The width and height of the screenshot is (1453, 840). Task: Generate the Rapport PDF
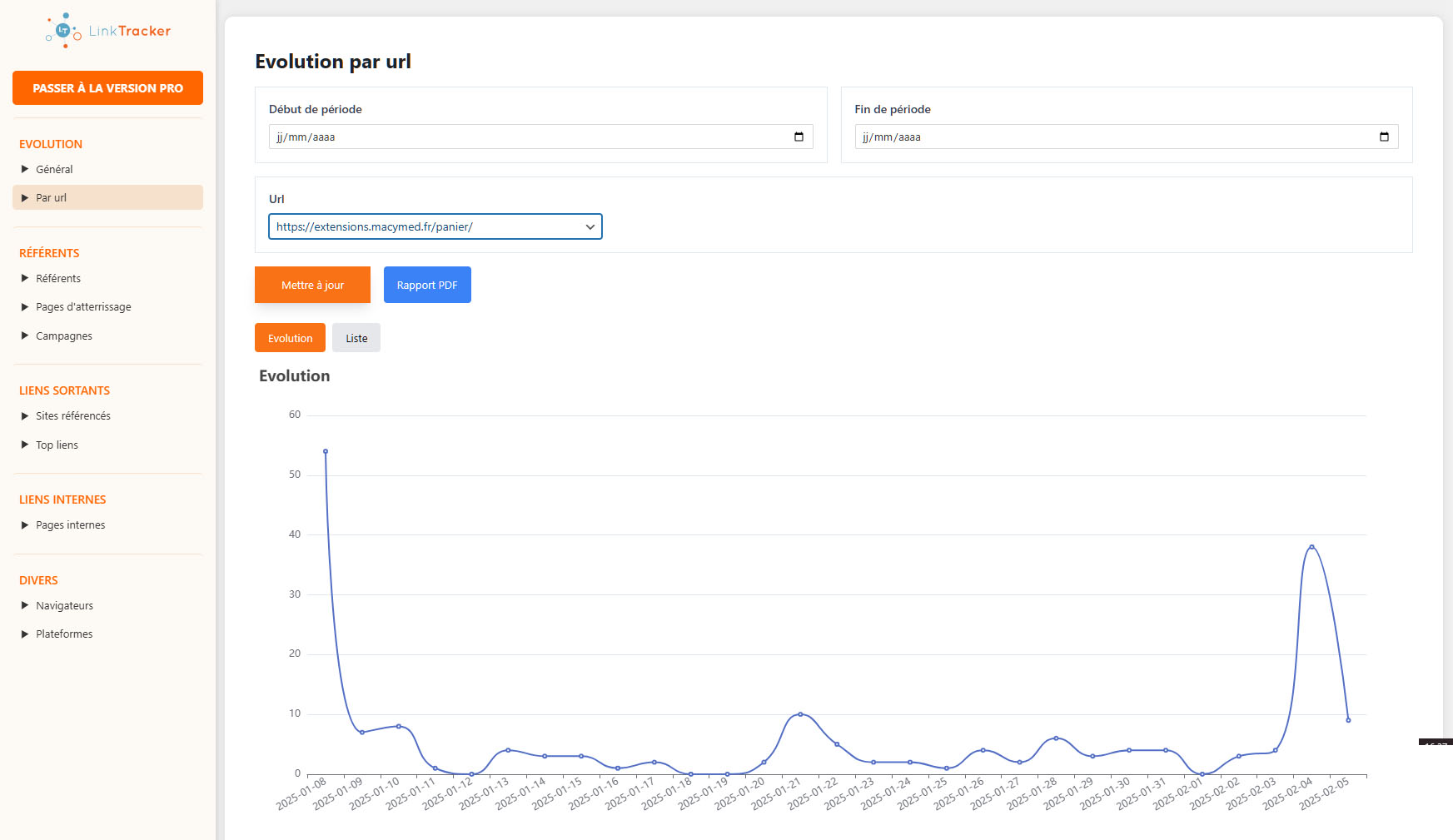coord(427,285)
